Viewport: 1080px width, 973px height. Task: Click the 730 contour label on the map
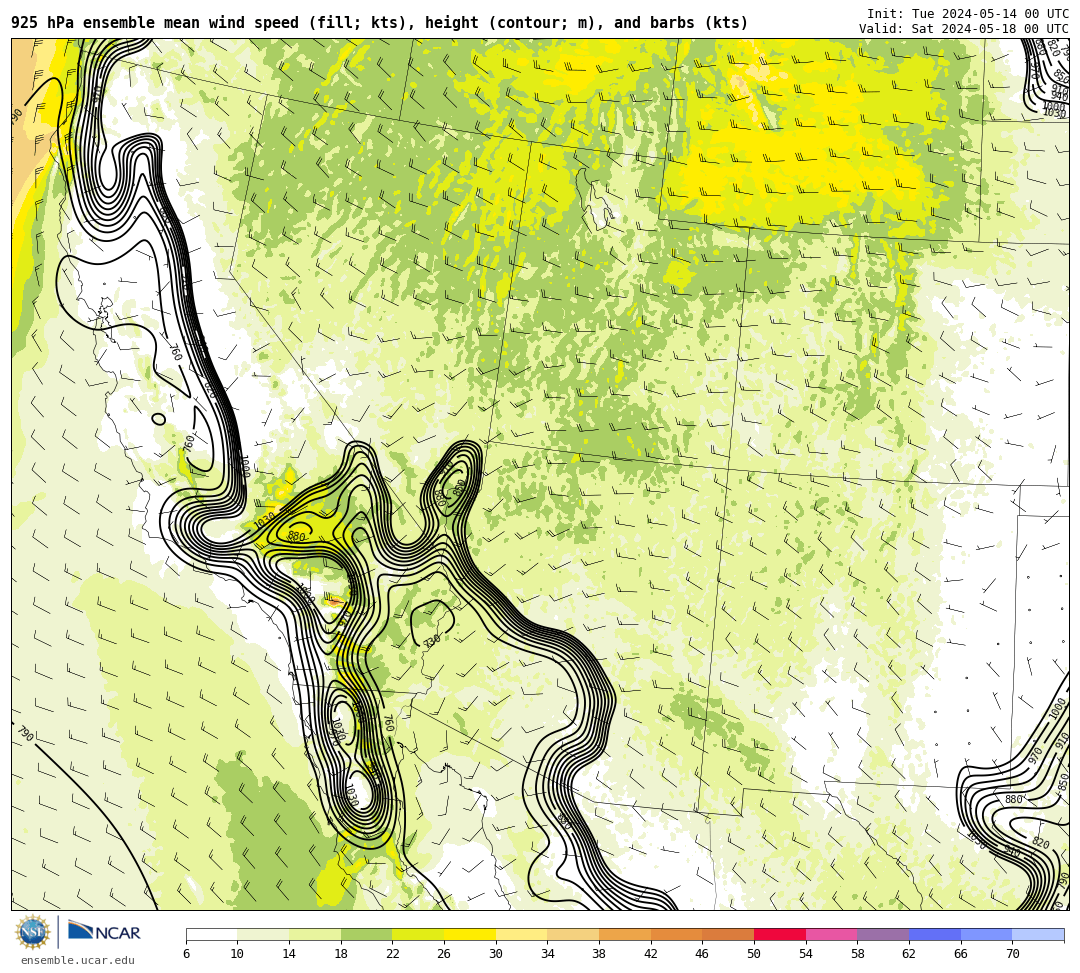coord(432,641)
